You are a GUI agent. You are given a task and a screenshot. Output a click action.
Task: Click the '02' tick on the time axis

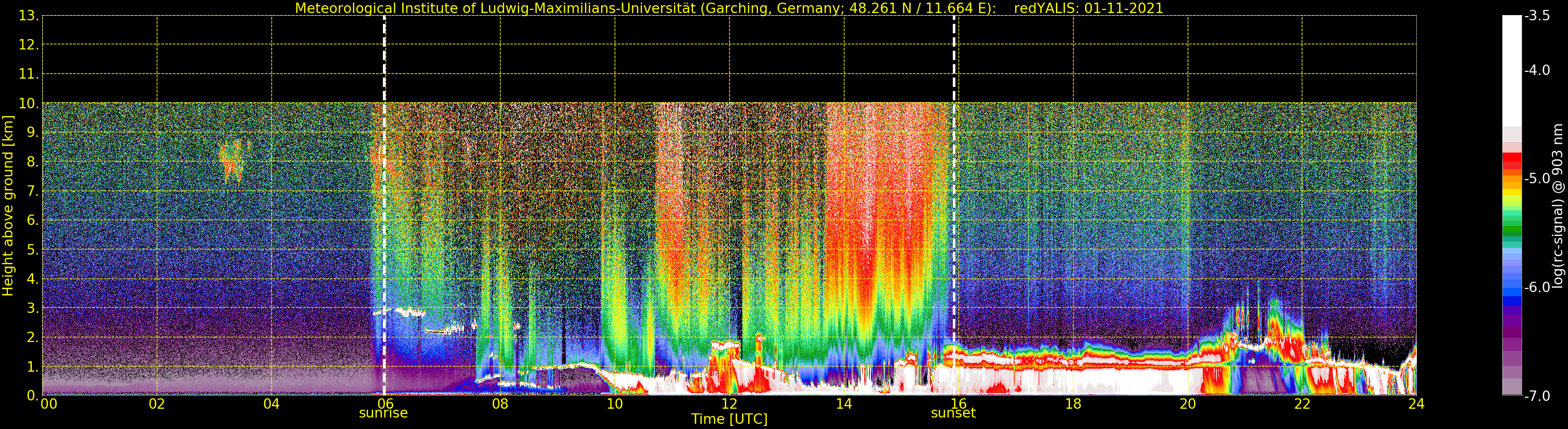click(x=157, y=404)
